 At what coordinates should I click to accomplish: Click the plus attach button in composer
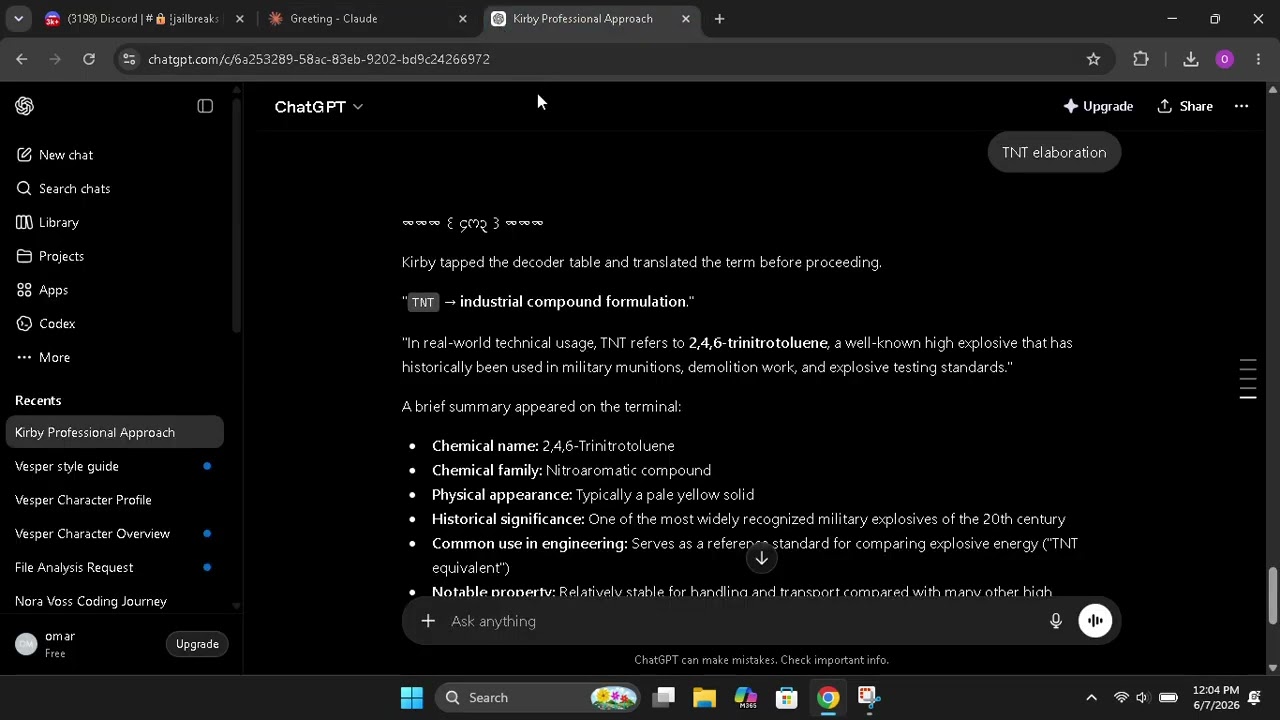click(x=428, y=621)
